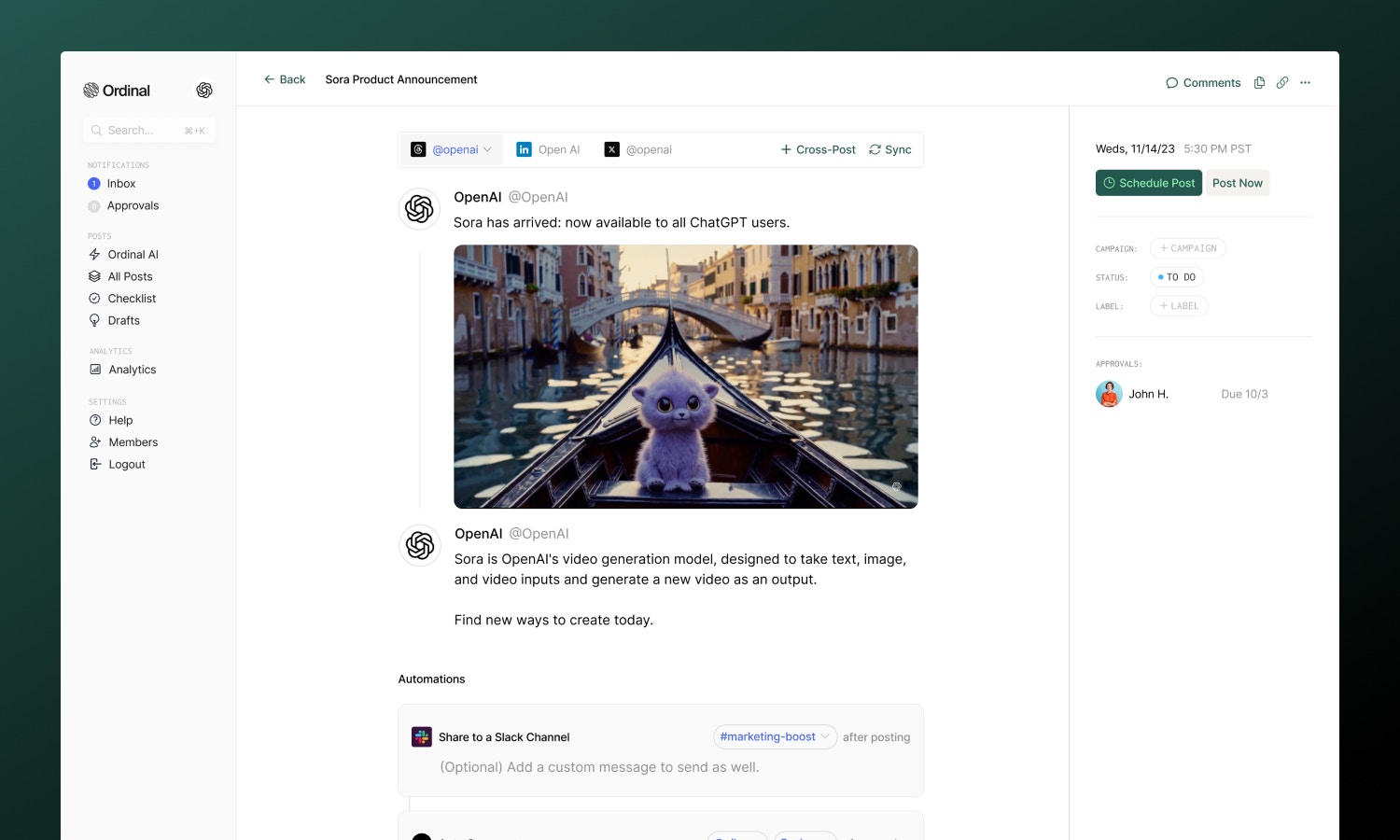Click the Logout icon
The width and height of the screenshot is (1400, 840).
95,464
